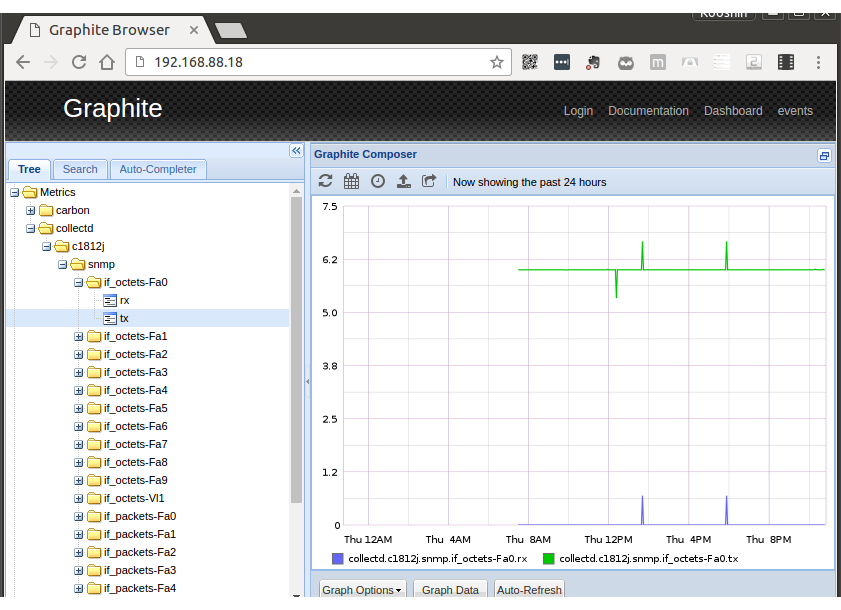Open the date range calendar icon

(351, 181)
